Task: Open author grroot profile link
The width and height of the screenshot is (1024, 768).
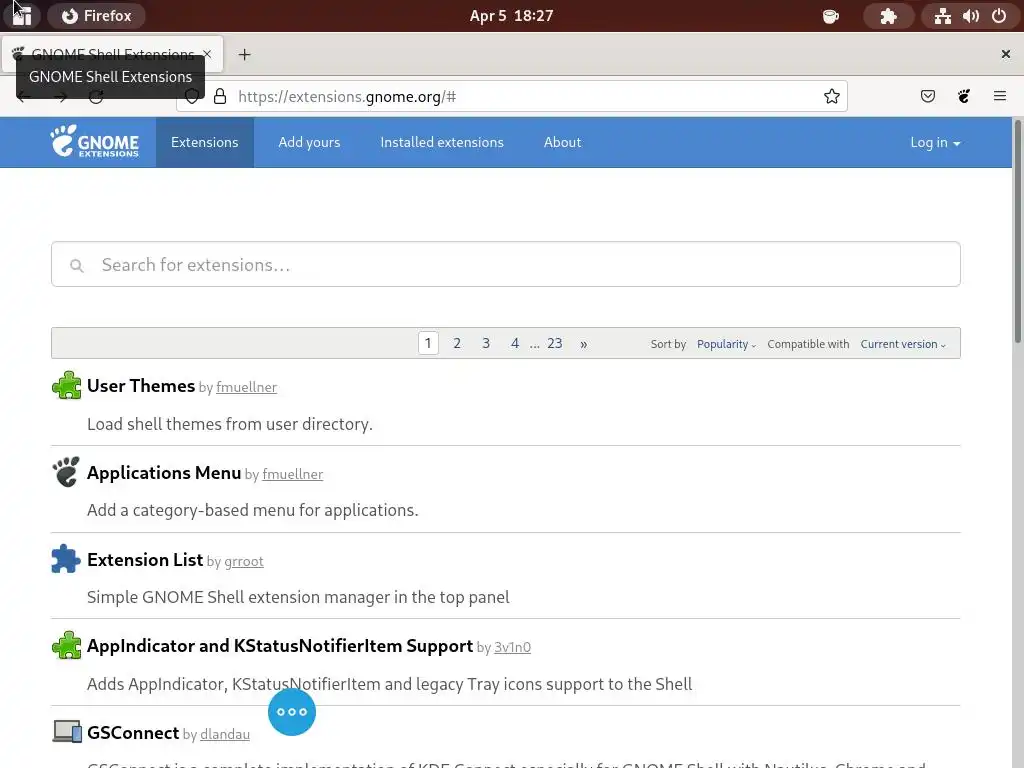Action: coord(244,561)
